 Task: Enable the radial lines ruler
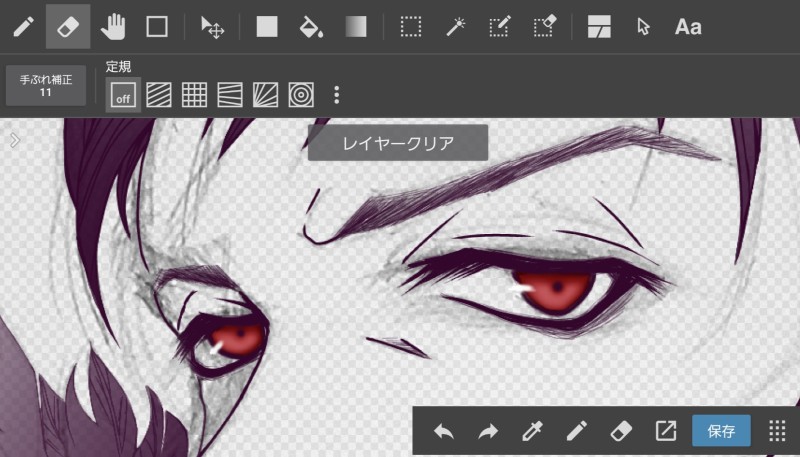pos(265,95)
